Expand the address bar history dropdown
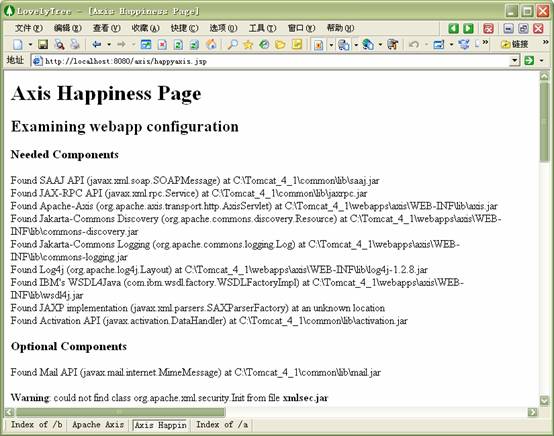 (x=515, y=60)
